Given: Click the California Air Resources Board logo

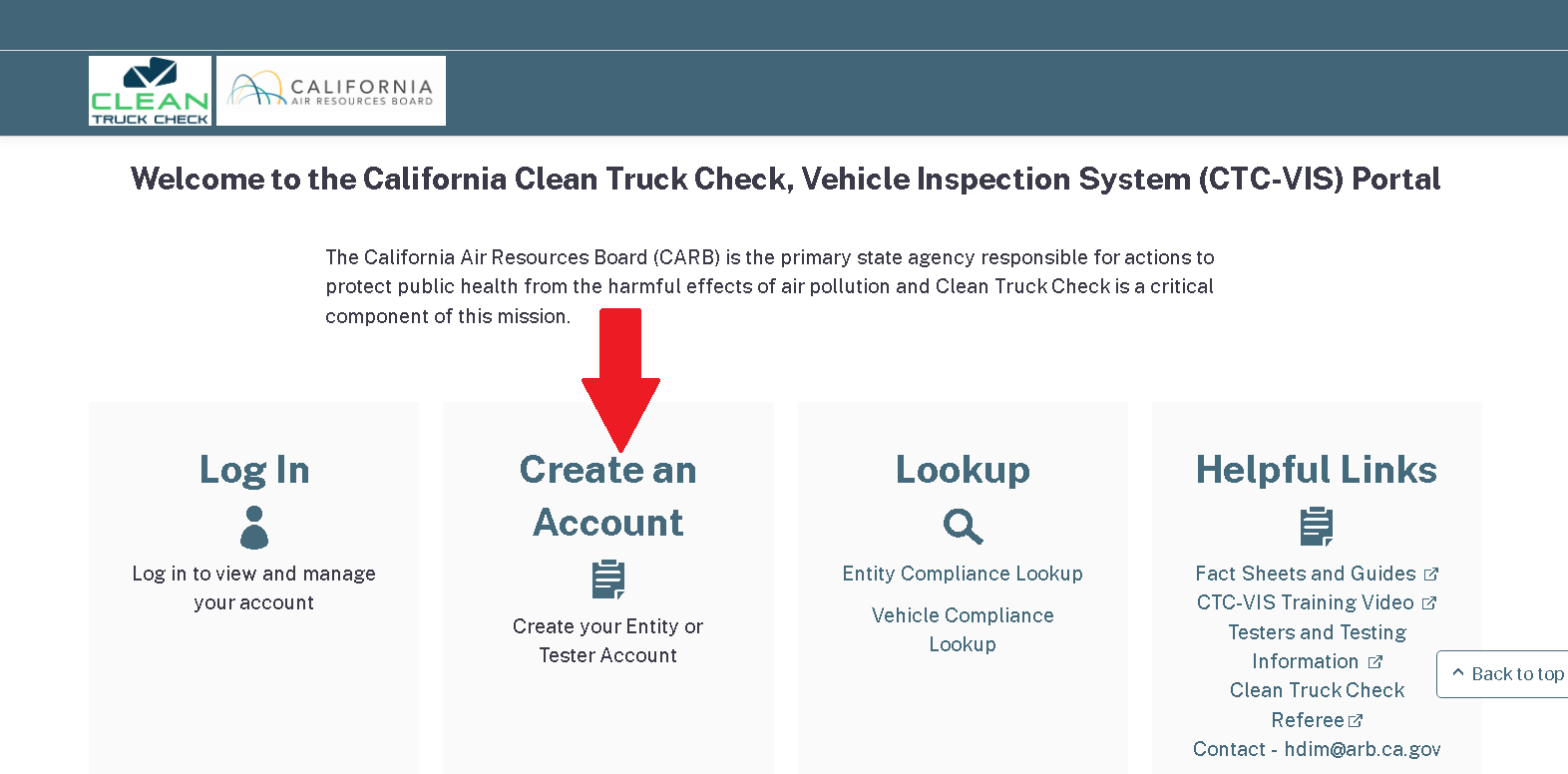Looking at the screenshot, I should [331, 91].
